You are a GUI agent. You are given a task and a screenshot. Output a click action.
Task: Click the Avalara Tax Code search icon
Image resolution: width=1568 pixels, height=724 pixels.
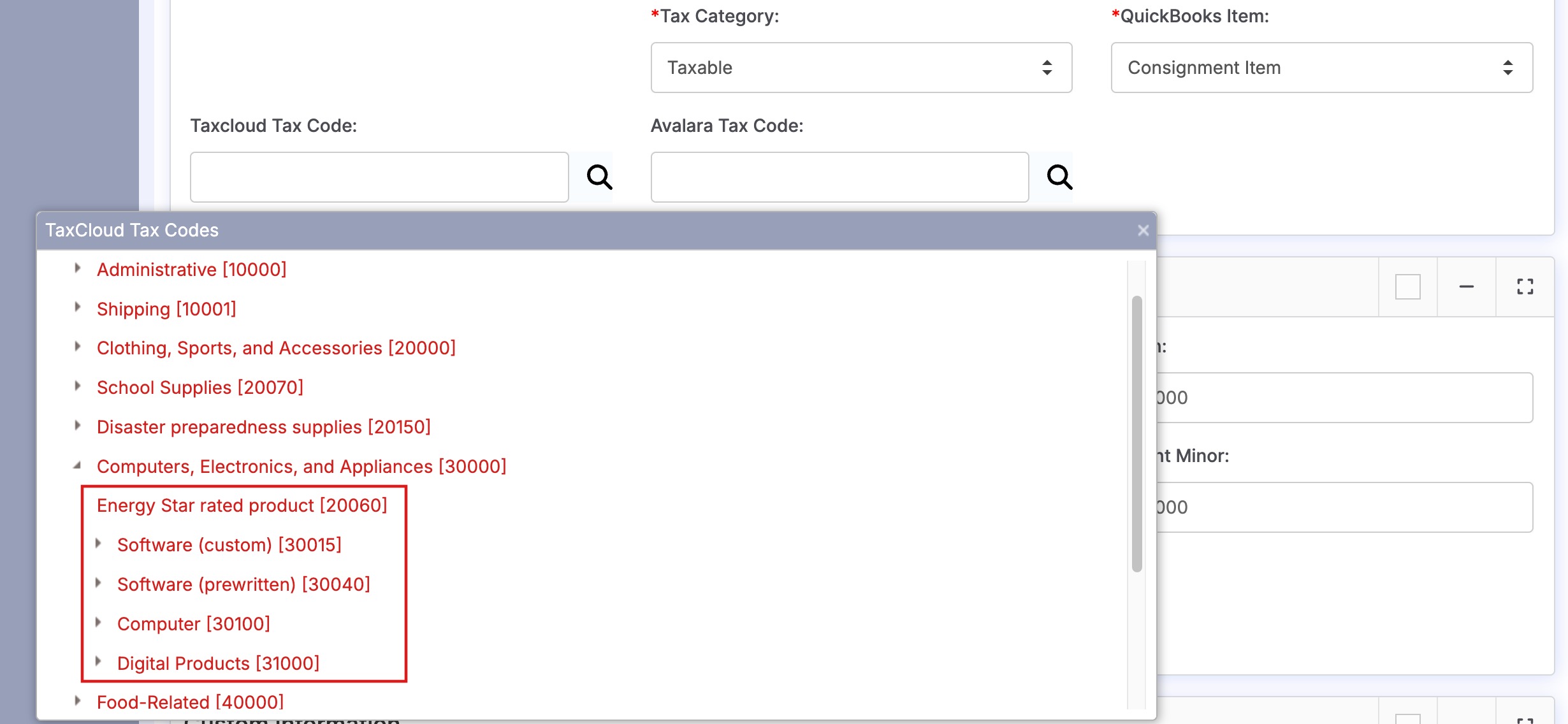click(1059, 177)
